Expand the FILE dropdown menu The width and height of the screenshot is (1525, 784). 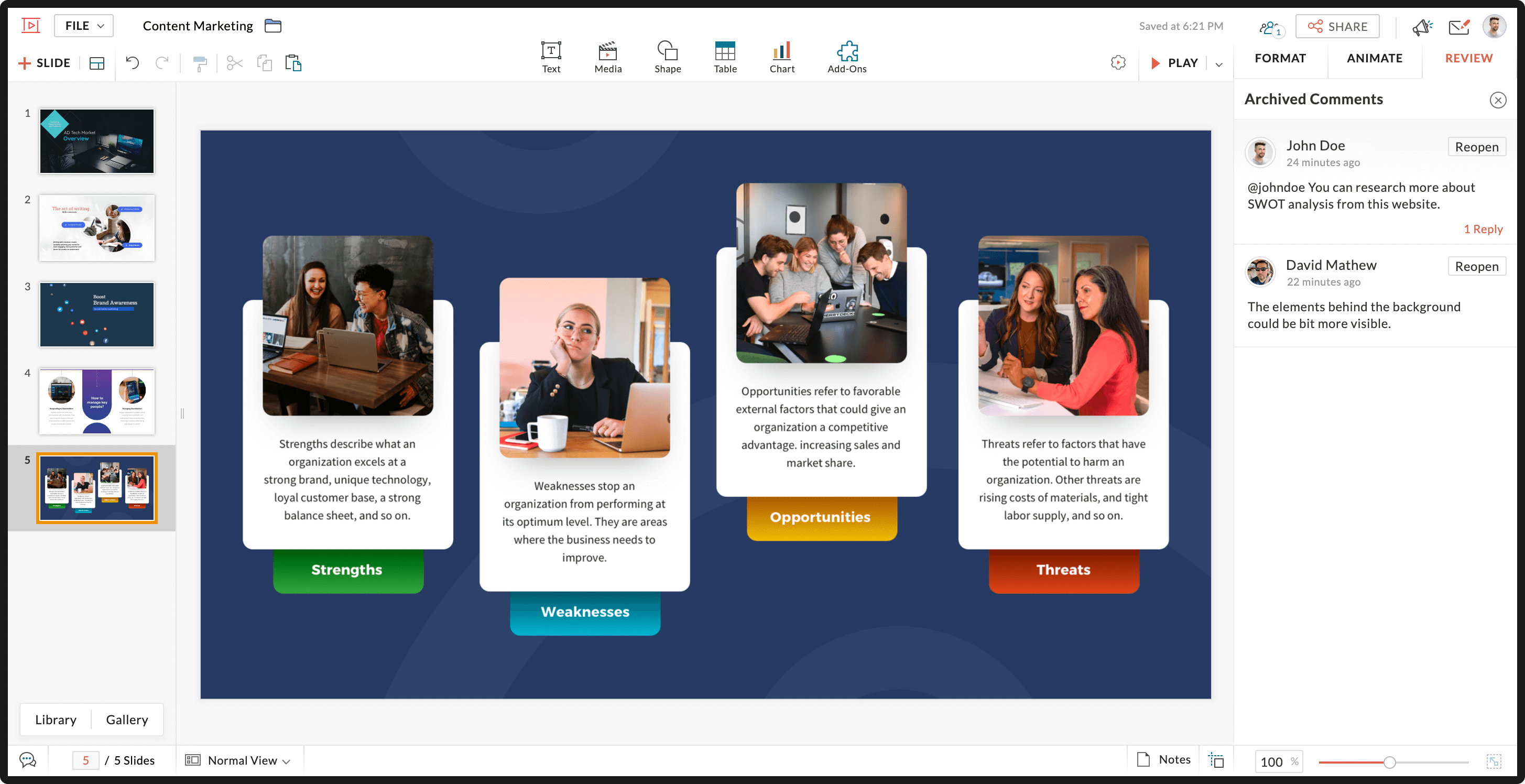coord(84,26)
